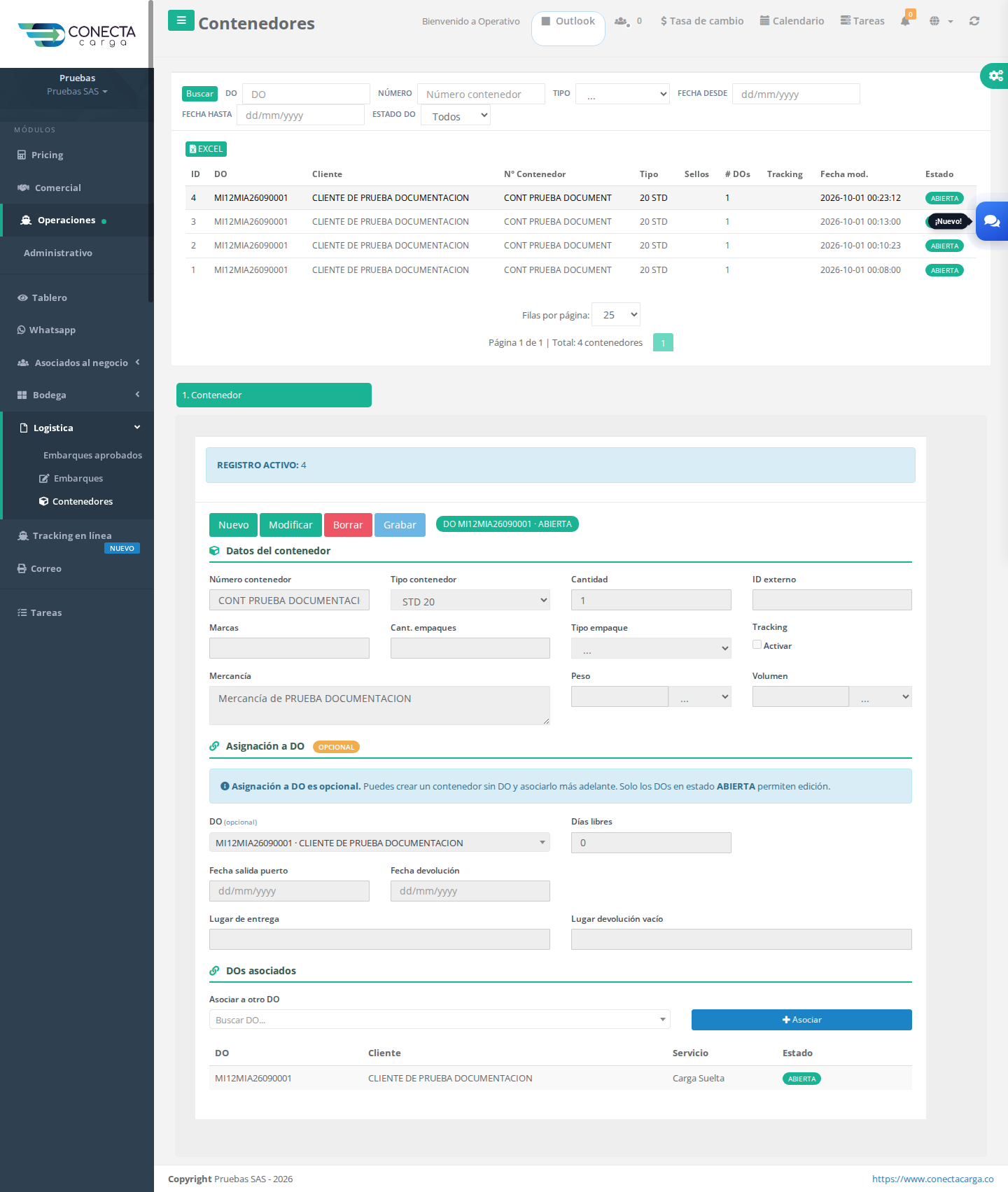Viewport: 1008px width, 1192px height.
Task: Open Pricing module in sidebar
Action: click(47, 155)
